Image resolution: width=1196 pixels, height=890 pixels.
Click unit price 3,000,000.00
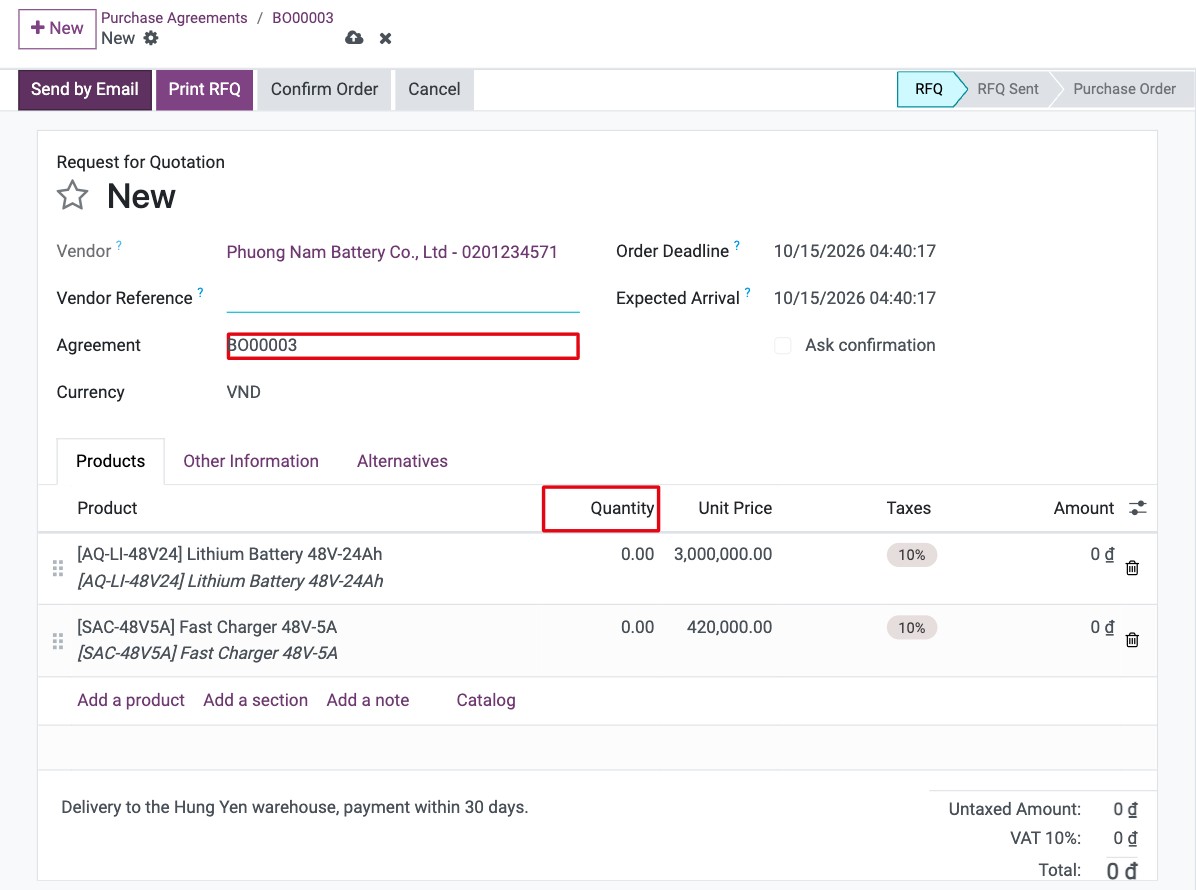coord(722,554)
